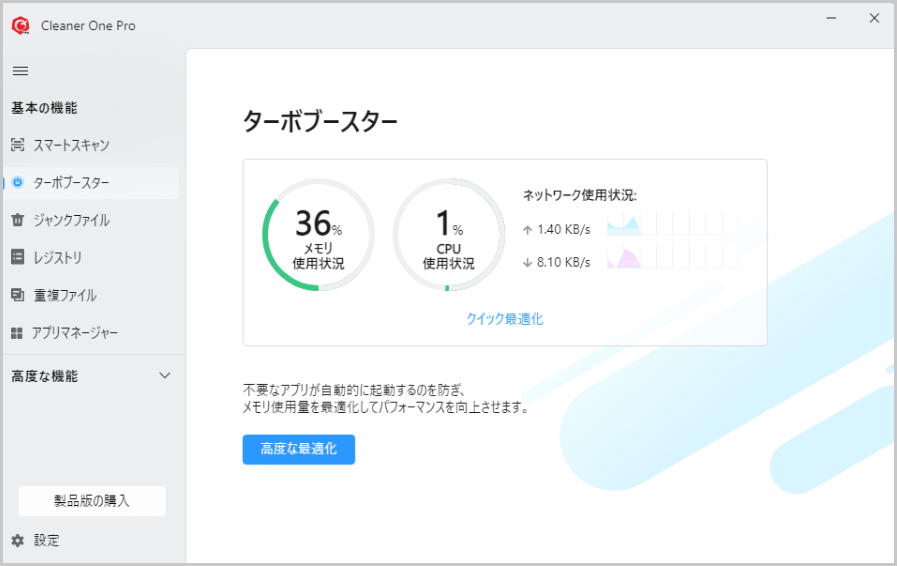Viewport: 897px width, 566px height.
Task: Click the CPU usage circular gauge
Action: coord(448,236)
